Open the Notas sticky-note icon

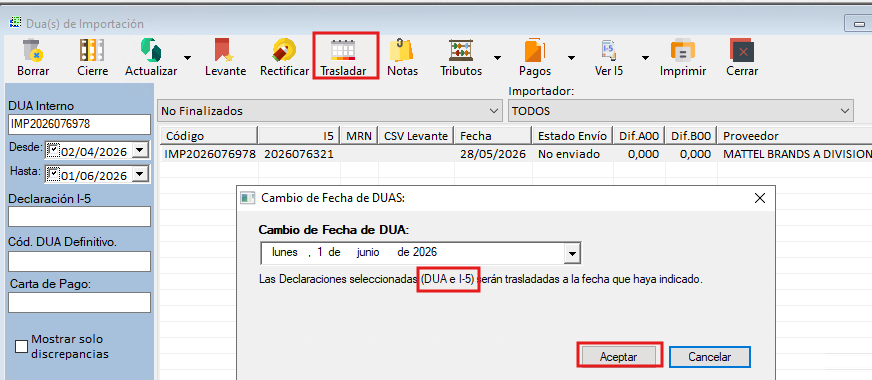402,50
